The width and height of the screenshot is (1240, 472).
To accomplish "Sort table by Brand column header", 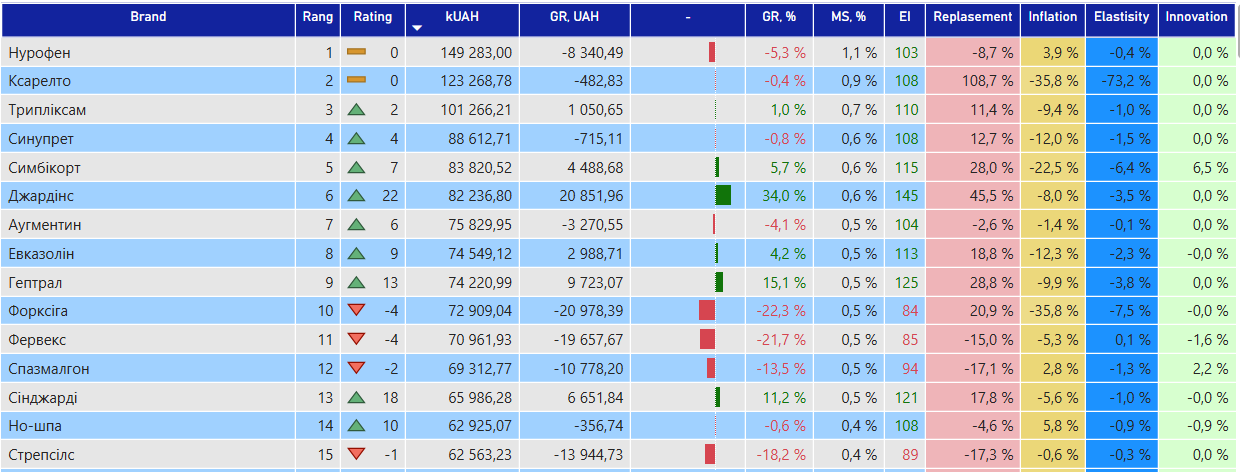I will tap(148, 17).
